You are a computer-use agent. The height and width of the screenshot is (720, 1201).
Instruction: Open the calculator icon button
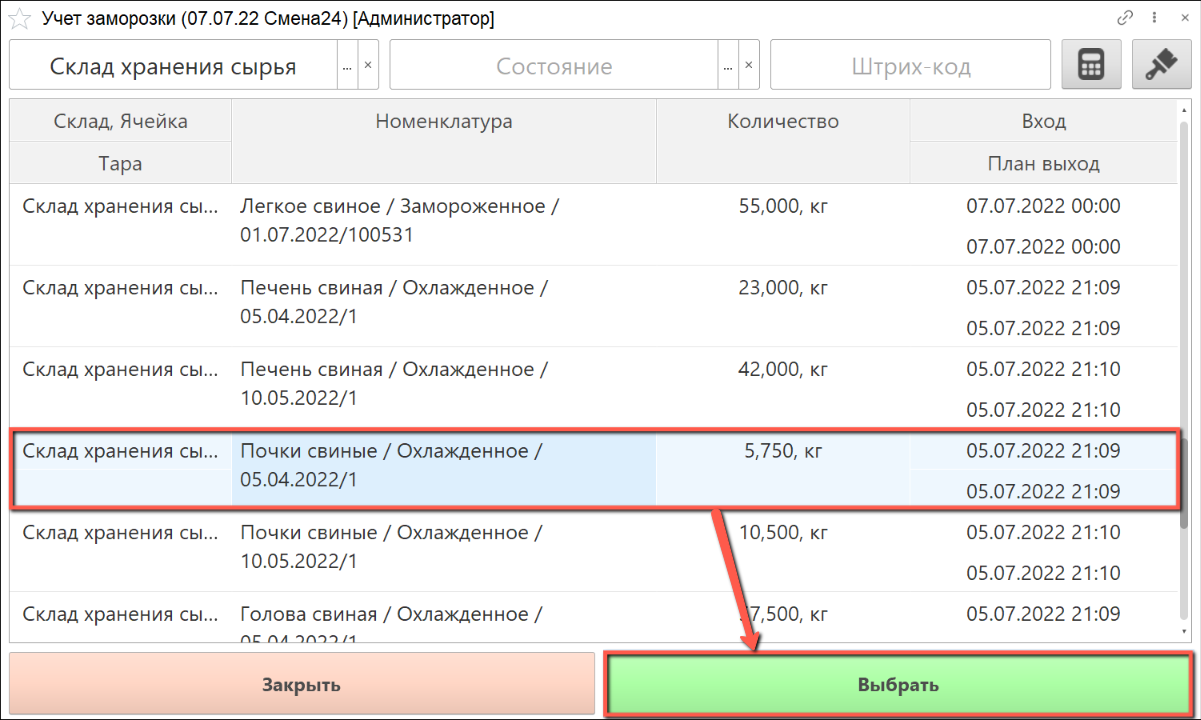(x=1091, y=66)
